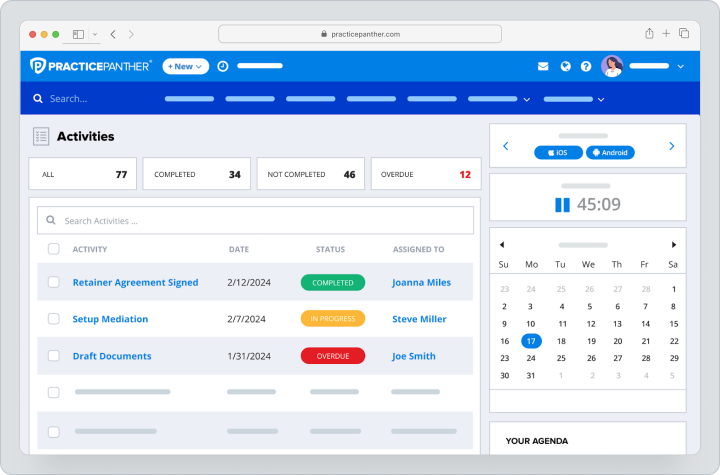Pause the running 45:09 timer

pyautogui.click(x=562, y=204)
